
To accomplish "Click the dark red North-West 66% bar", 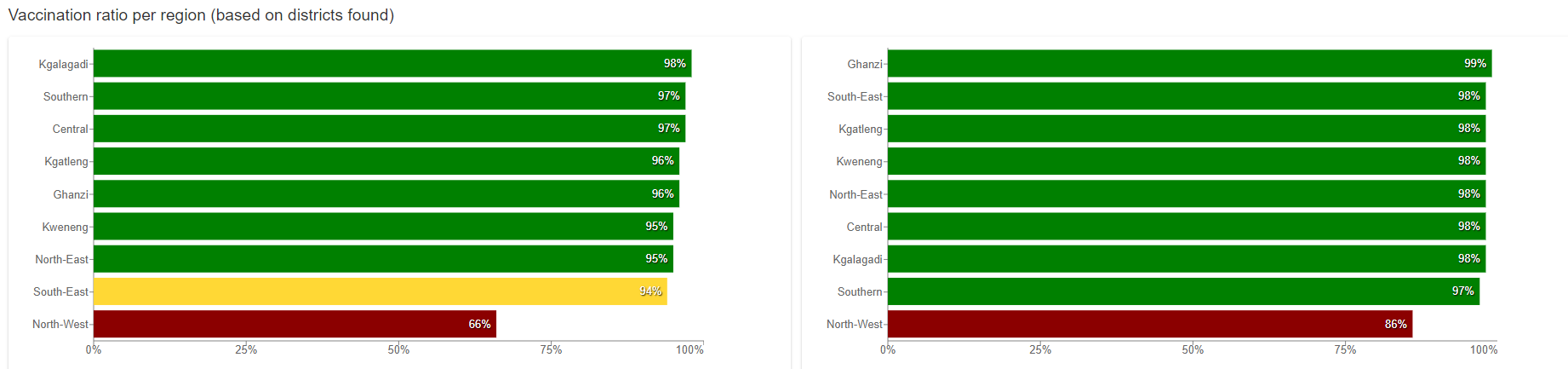I will (294, 324).
